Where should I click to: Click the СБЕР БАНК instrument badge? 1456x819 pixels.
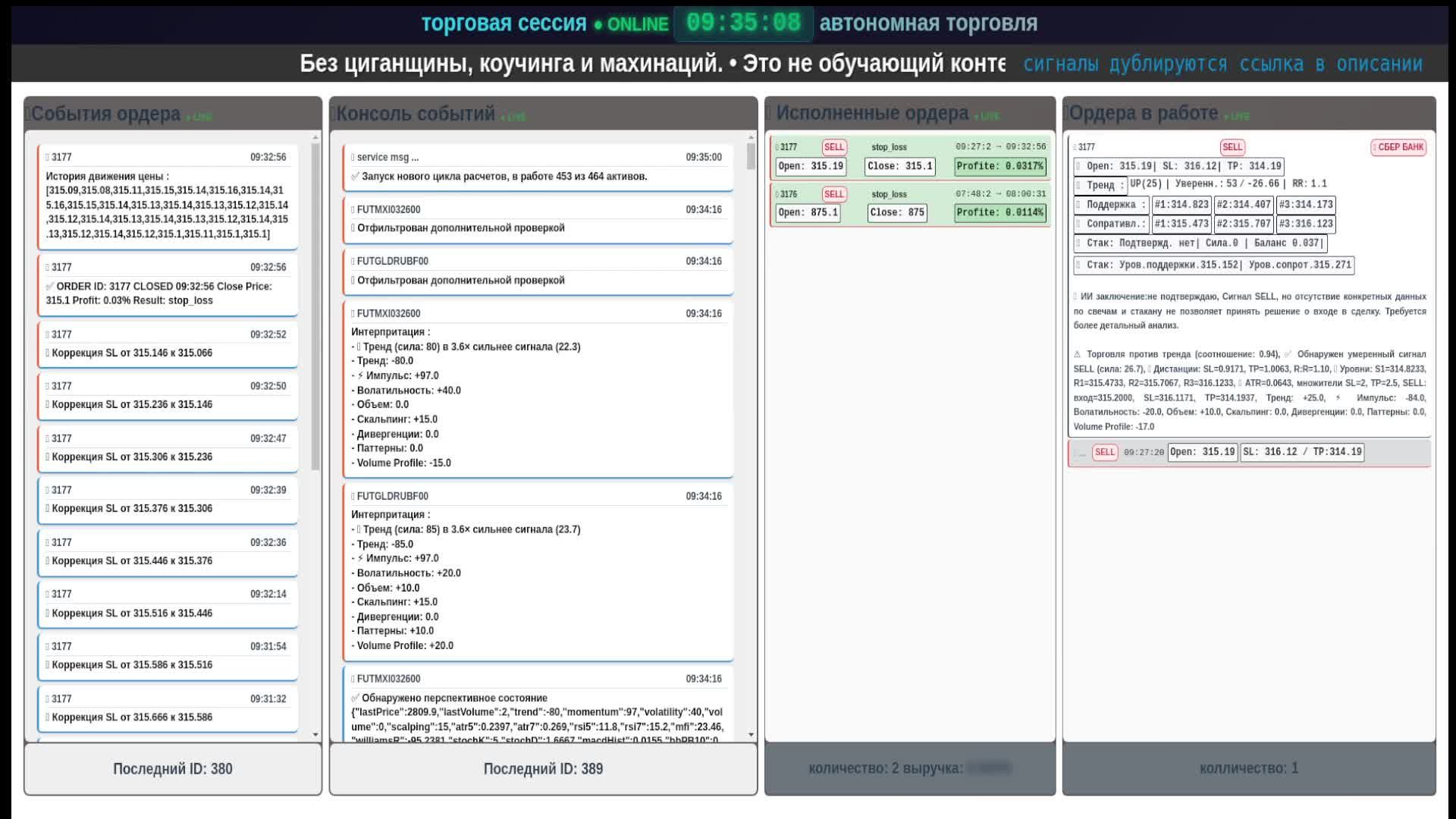[1398, 147]
